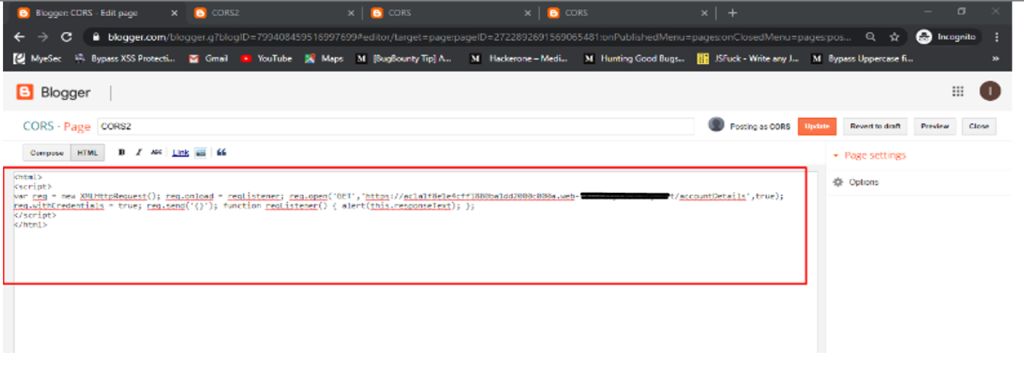Open the YouTube bookmark
Screen dimensions: 1024x374
(x=266, y=59)
